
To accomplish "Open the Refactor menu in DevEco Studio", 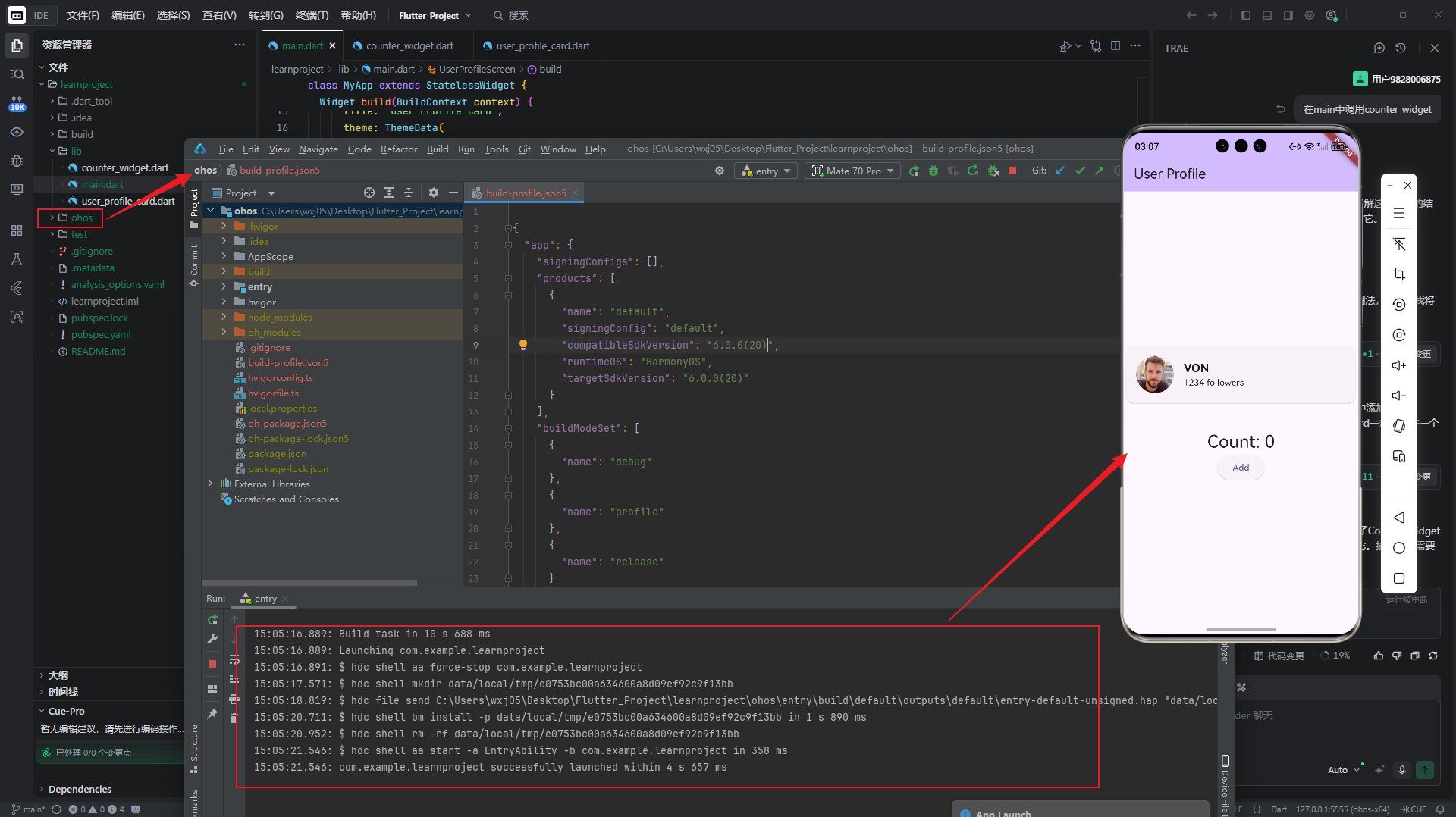I will tap(399, 149).
